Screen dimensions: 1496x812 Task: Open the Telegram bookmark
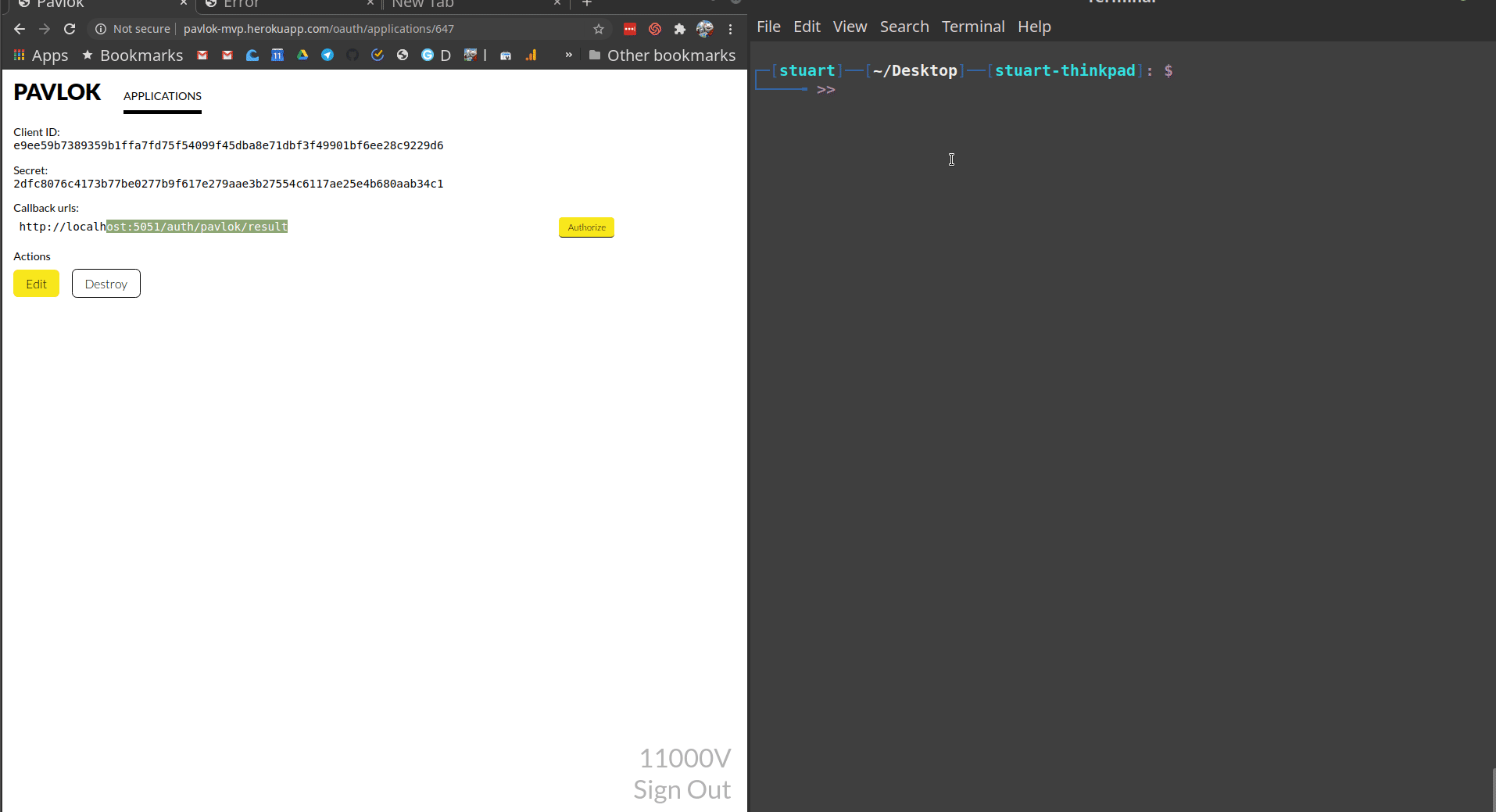coord(327,55)
